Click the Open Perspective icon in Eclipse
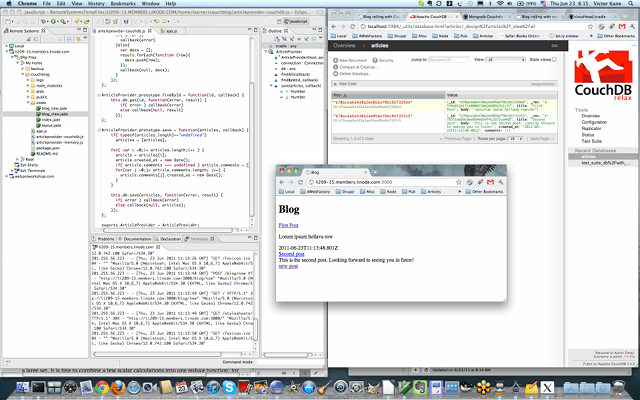Image resolution: width=640 pixels, height=400 pixels. (279, 21)
